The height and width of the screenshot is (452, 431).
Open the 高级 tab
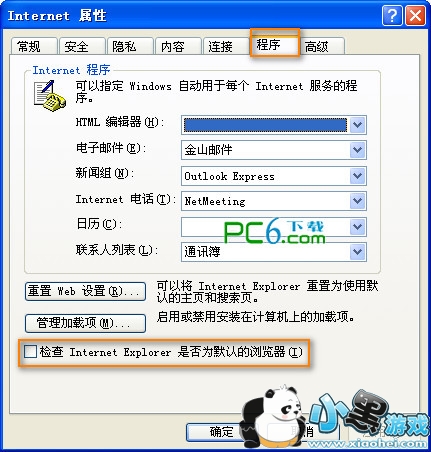(x=322, y=46)
